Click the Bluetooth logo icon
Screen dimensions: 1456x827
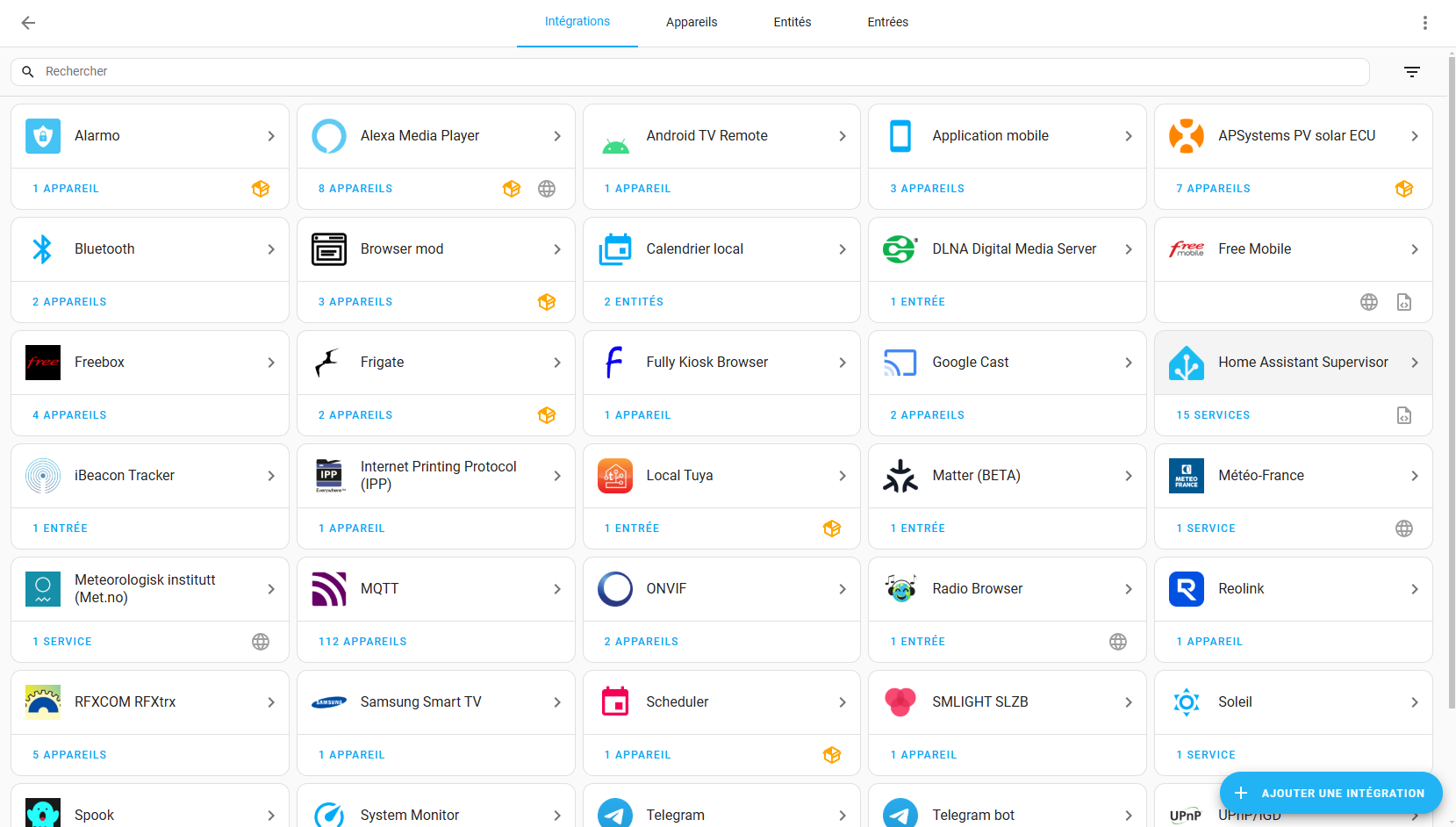click(43, 249)
